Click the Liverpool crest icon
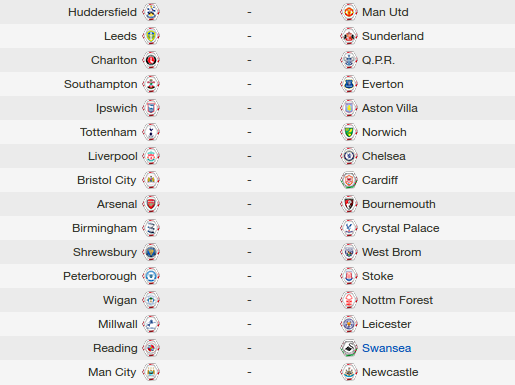The width and height of the screenshot is (515, 385). 151,156
